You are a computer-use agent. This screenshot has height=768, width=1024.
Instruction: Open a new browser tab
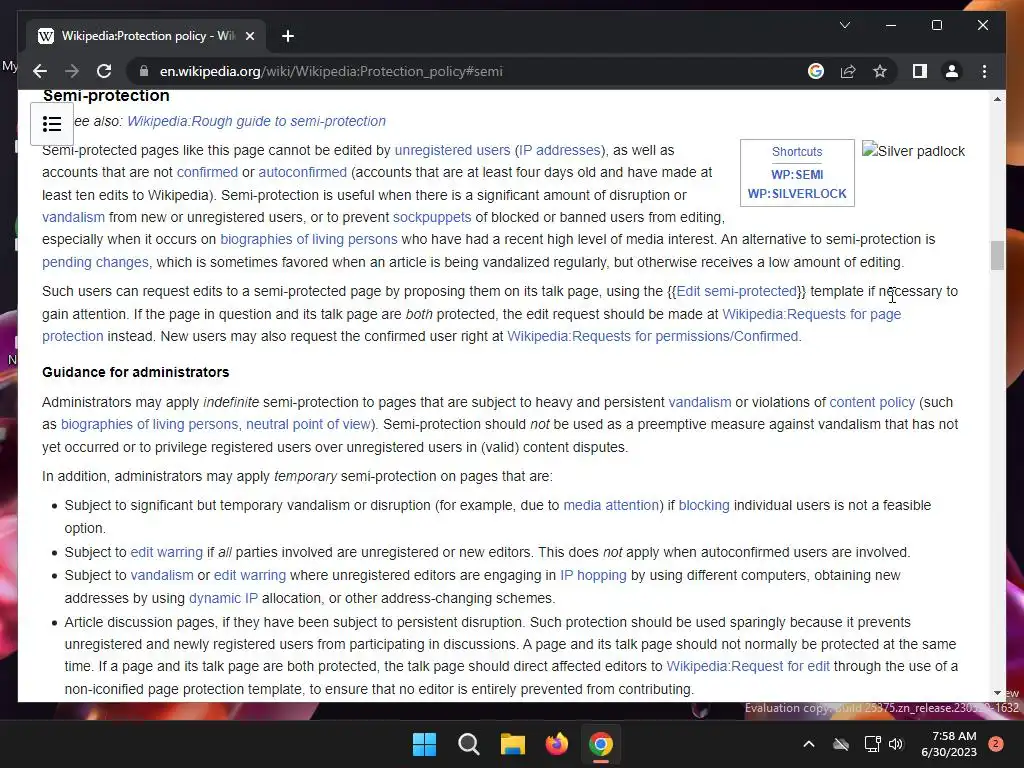coord(287,36)
